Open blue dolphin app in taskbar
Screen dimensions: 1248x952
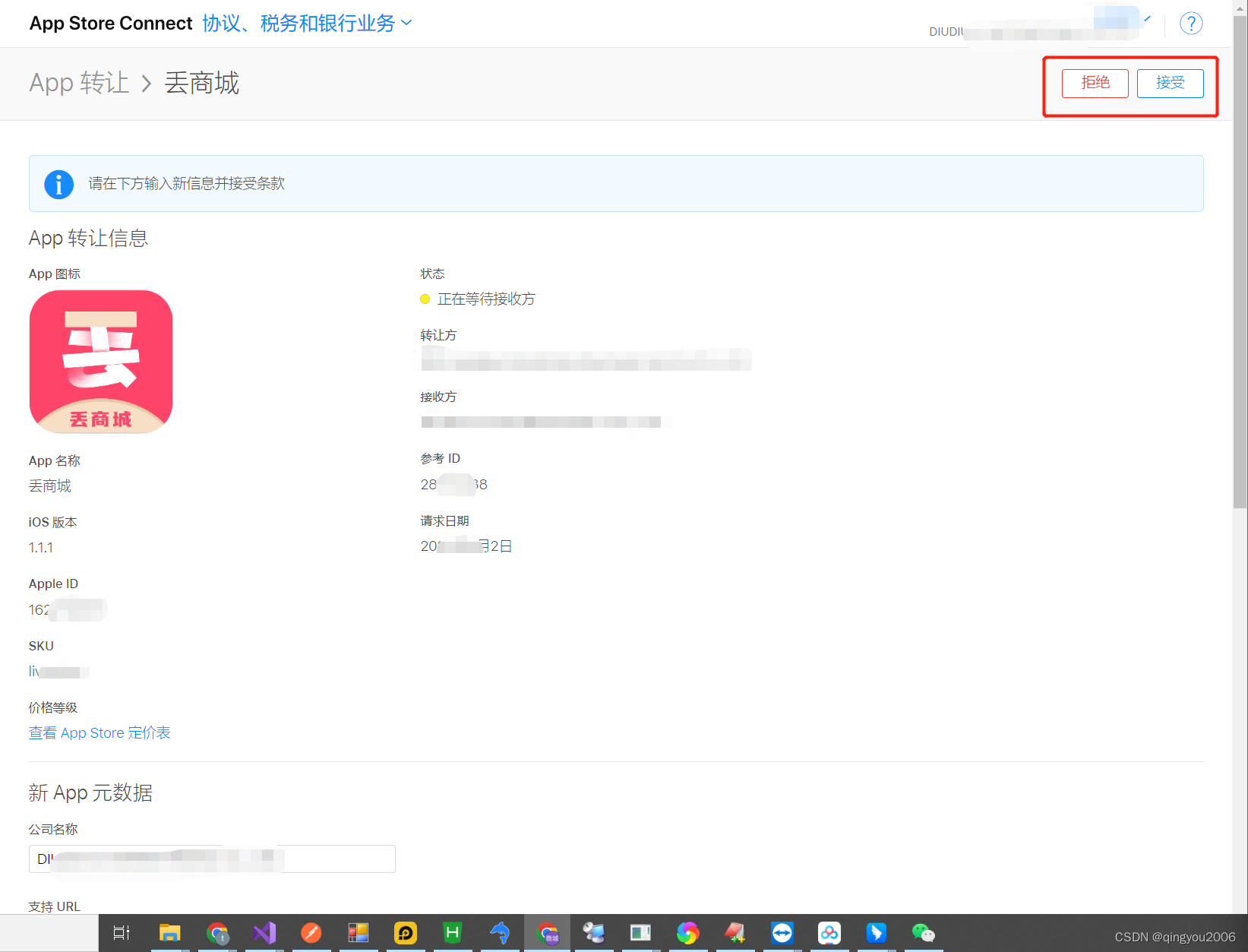500,933
